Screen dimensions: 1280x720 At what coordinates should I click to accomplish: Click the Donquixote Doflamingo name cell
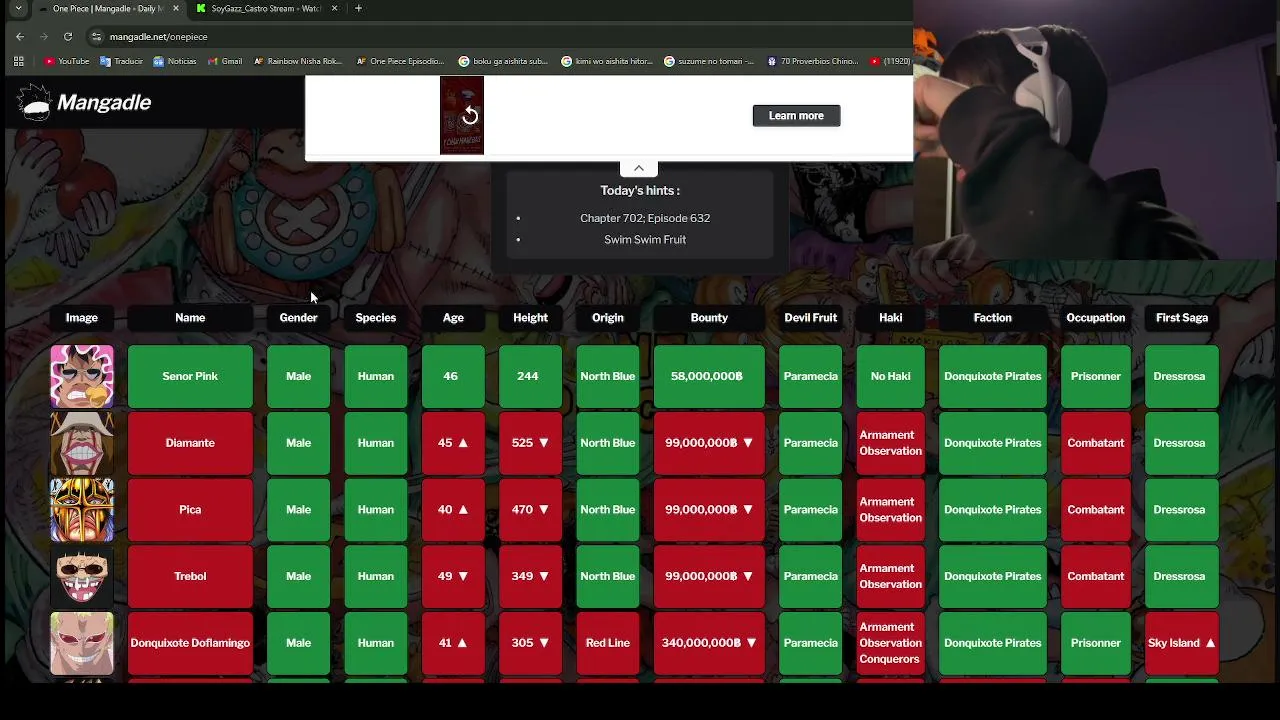[190, 643]
